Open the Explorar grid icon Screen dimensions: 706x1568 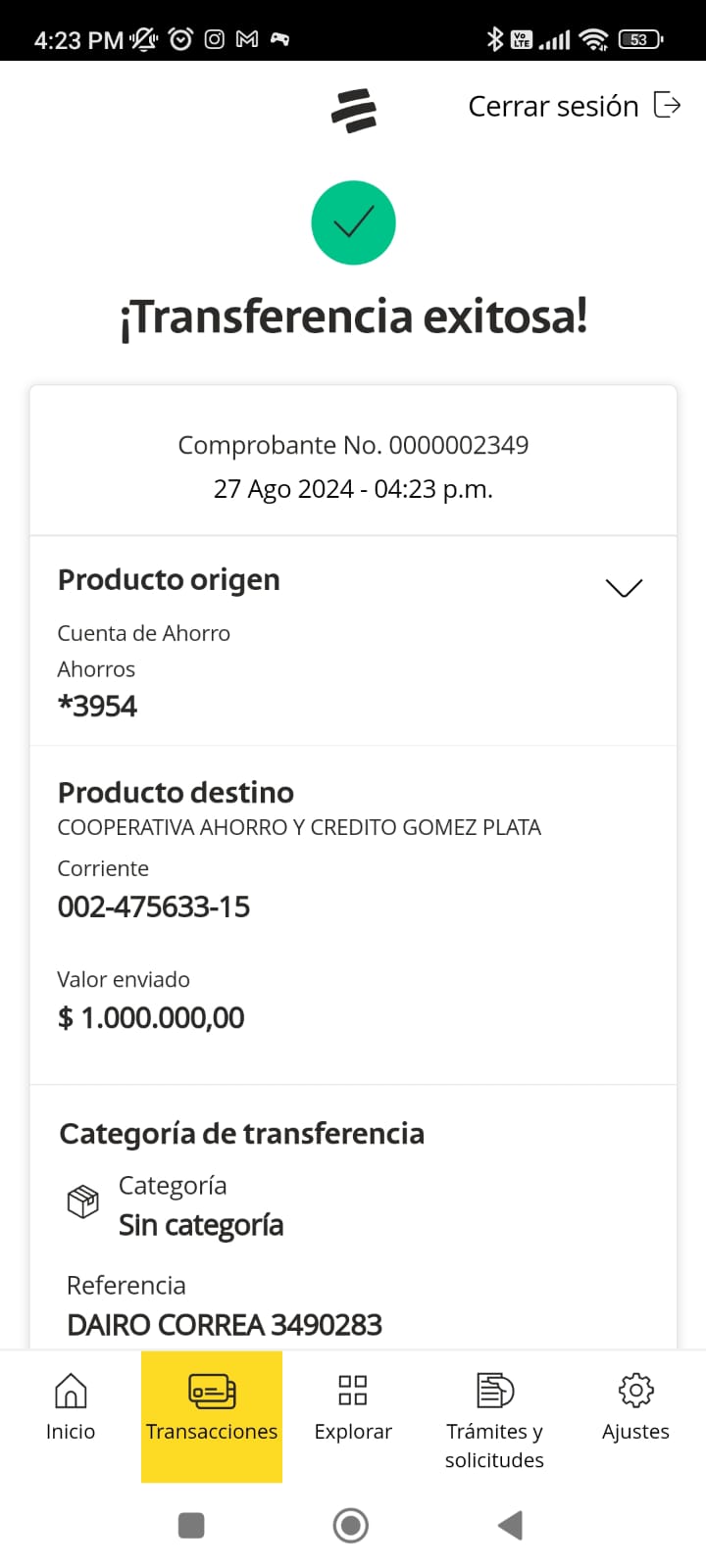pyautogui.click(x=353, y=1390)
